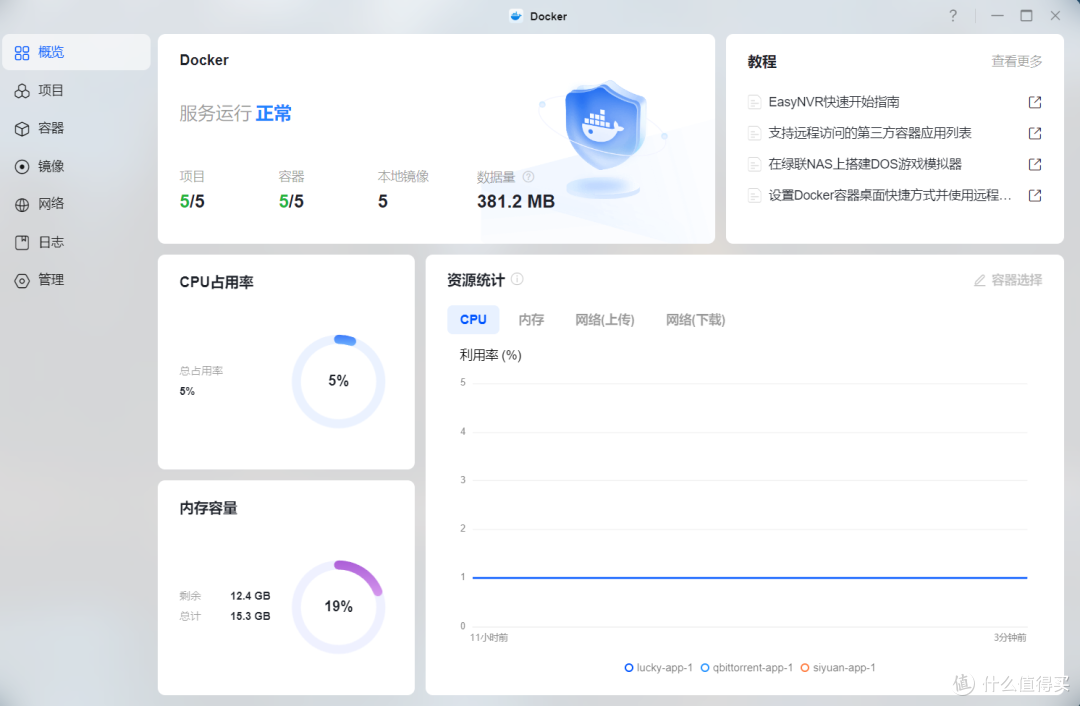This screenshot has height=706, width=1080.
Task: Click the Docker whale icon in title bar
Action: point(516,16)
